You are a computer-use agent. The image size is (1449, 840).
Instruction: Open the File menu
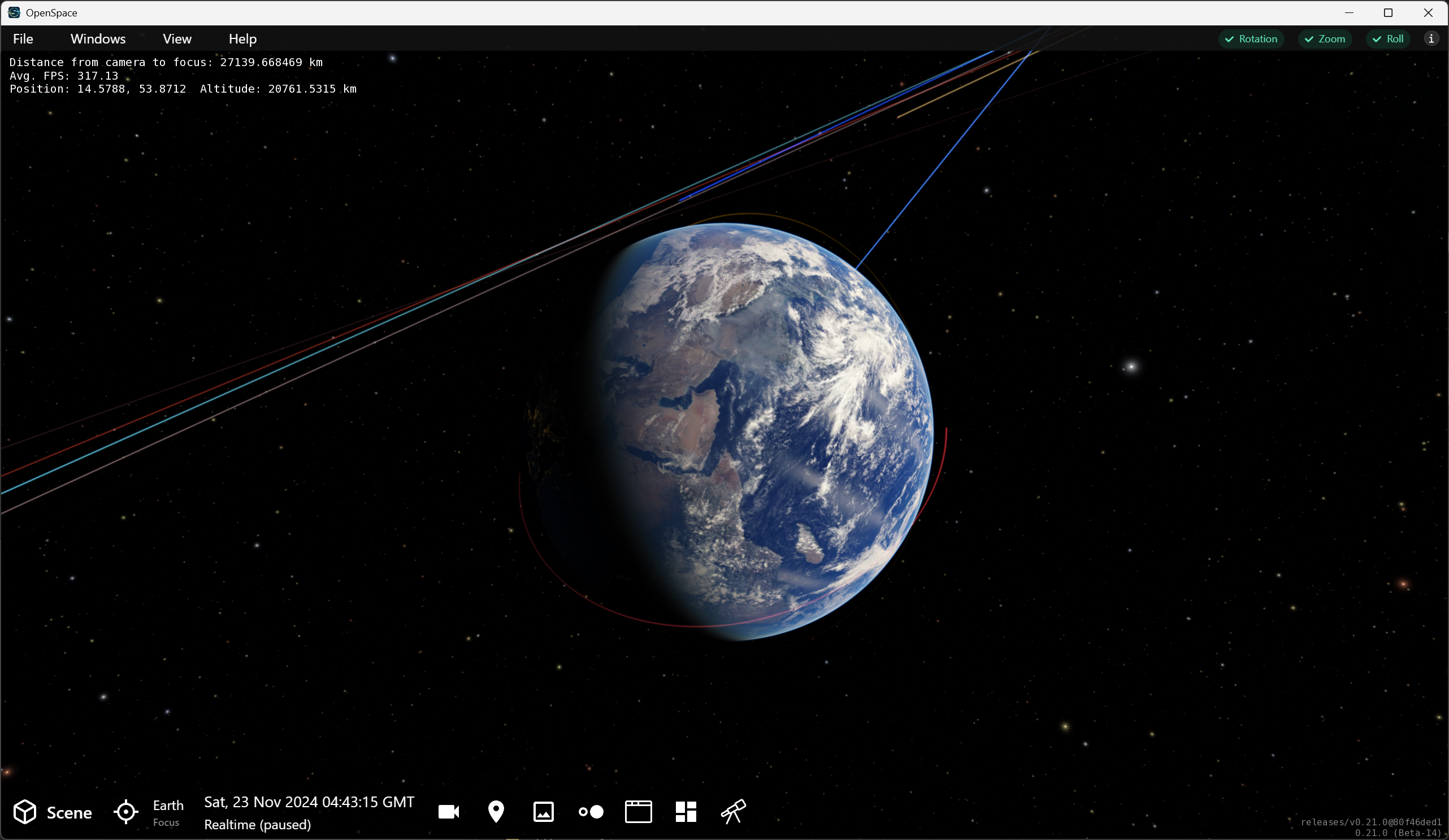[x=23, y=39]
